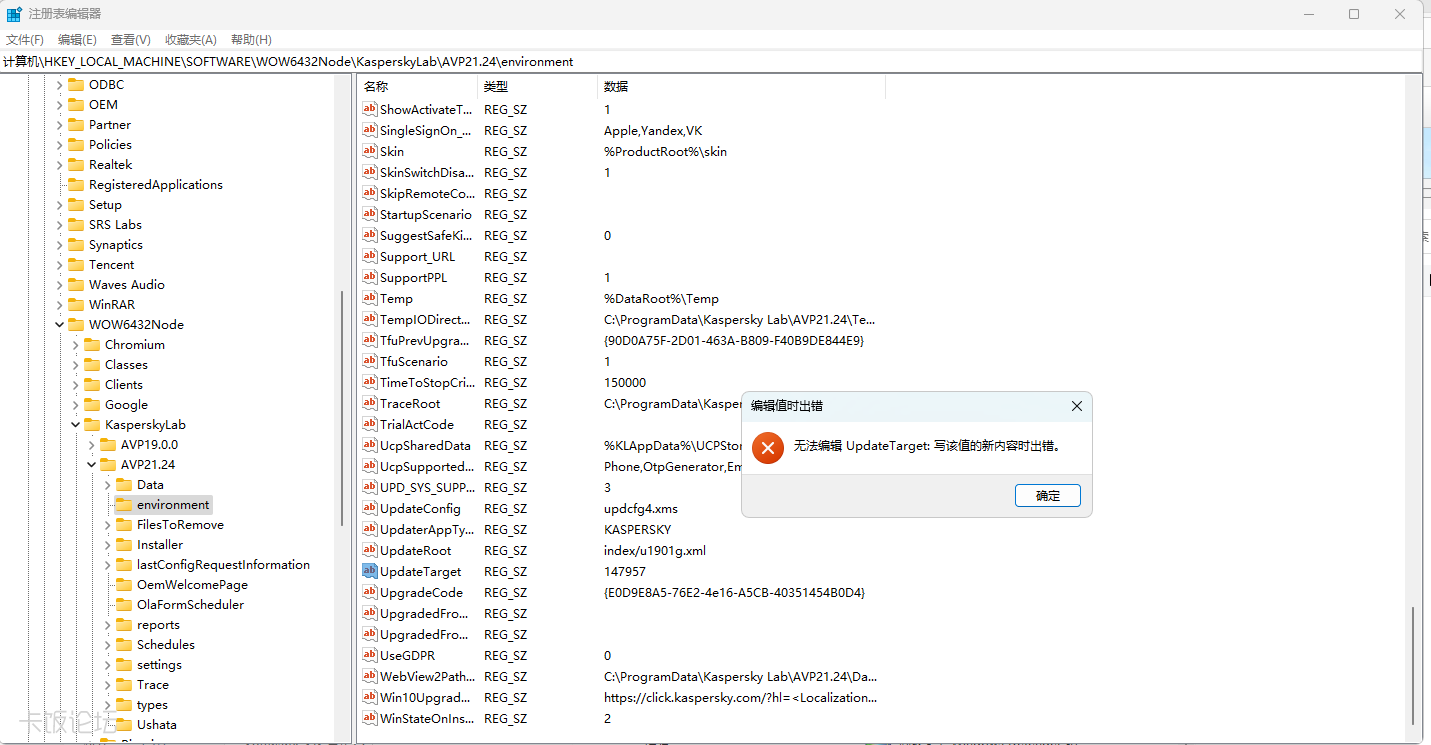
Task: Select the Google folder icon
Action: tap(92, 405)
